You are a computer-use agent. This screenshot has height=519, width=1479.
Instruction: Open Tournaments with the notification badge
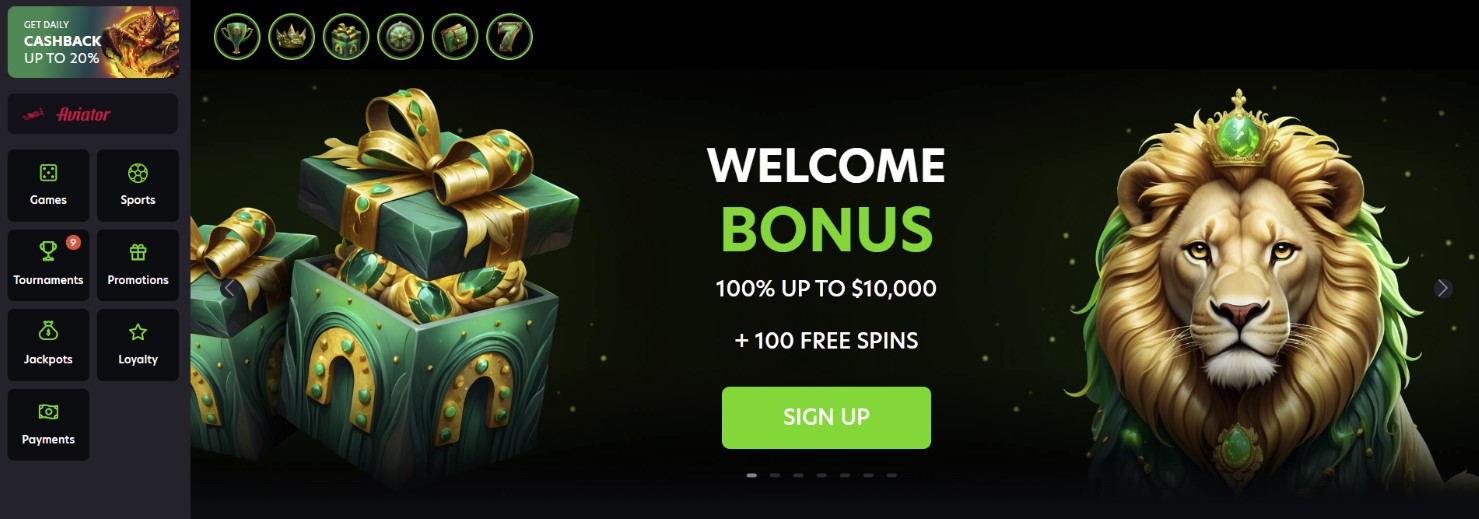[48, 265]
